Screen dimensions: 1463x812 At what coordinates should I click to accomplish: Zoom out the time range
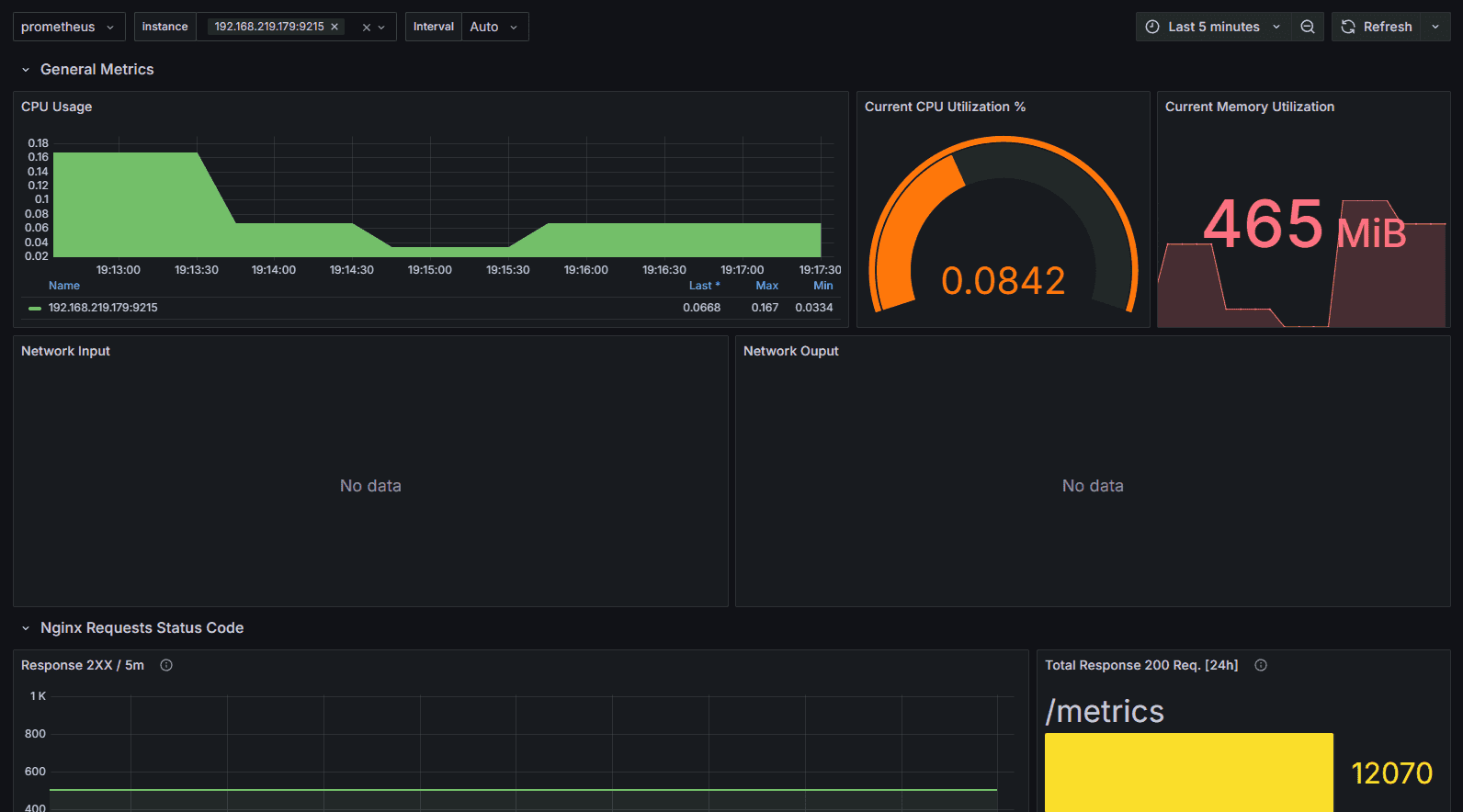click(x=1307, y=27)
